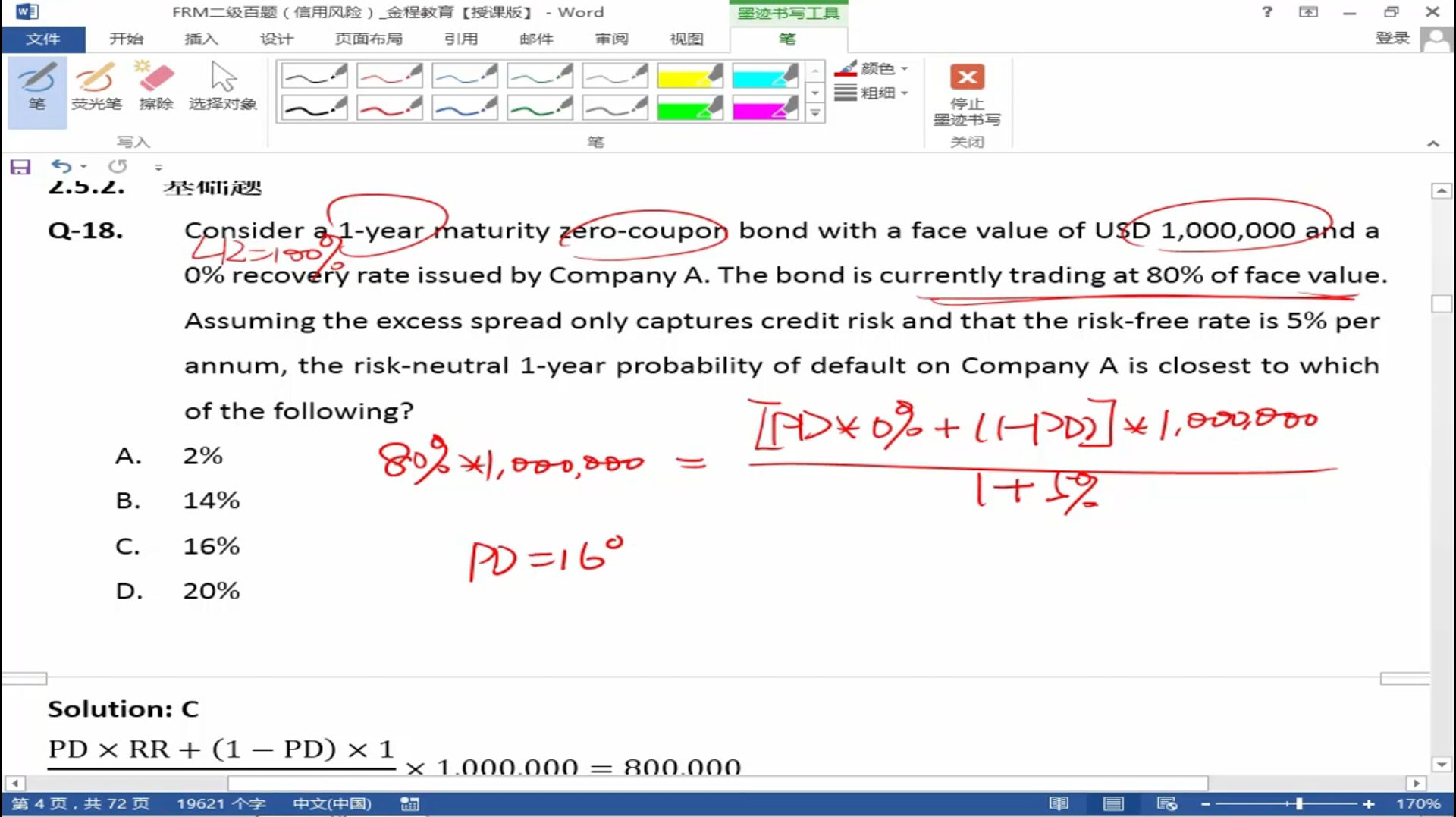Go down one row in pen gallery
1456x817 pixels.
pyautogui.click(x=815, y=93)
